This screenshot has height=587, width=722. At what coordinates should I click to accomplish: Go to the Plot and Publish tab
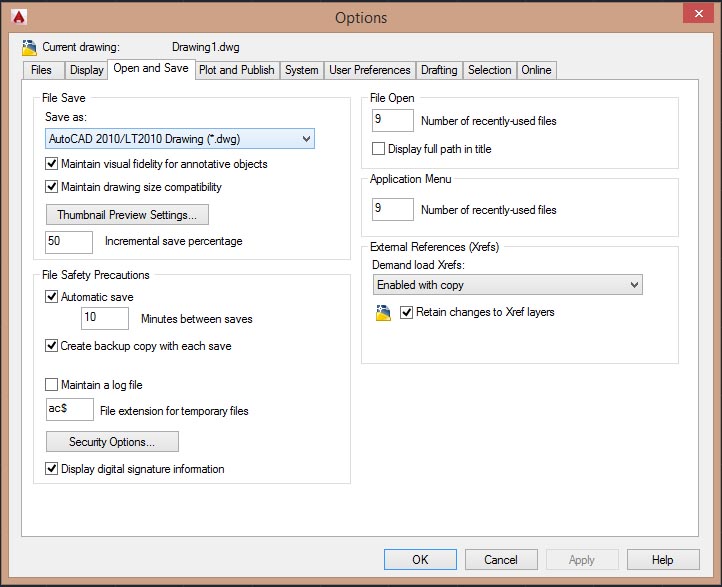pyautogui.click(x=237, y=70)
